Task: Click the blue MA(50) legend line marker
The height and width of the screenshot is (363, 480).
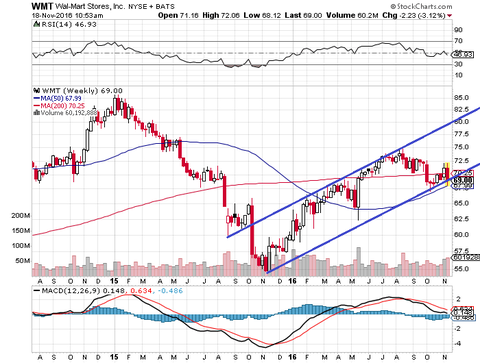Action: (x=36, y=98)
